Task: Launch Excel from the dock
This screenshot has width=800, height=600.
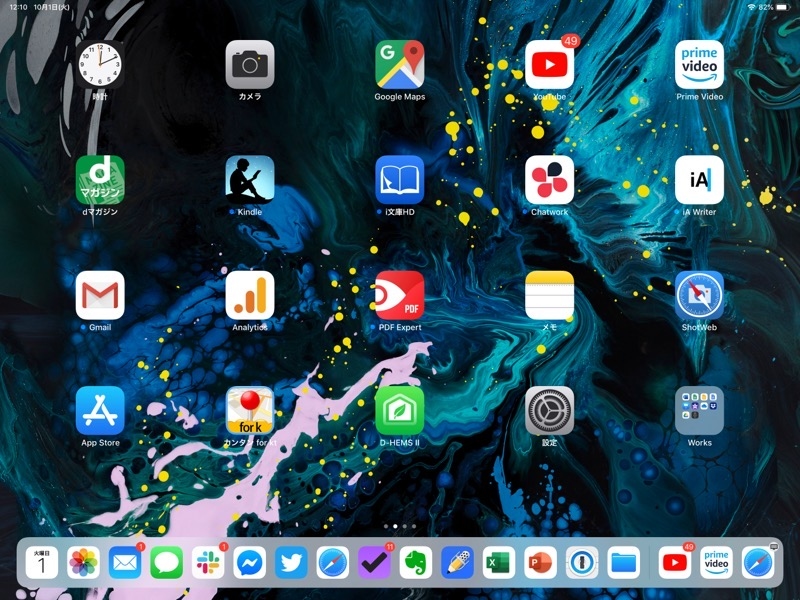Action: click(499, 563)
